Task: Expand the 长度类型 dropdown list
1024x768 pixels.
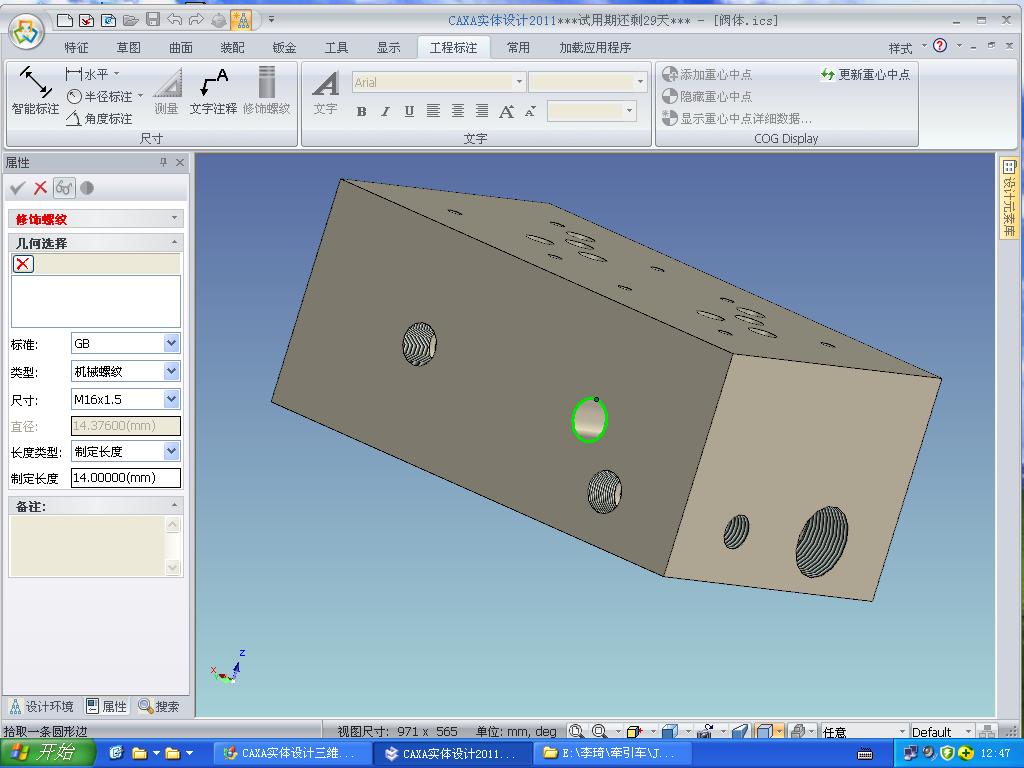Action: click(171, 452)
